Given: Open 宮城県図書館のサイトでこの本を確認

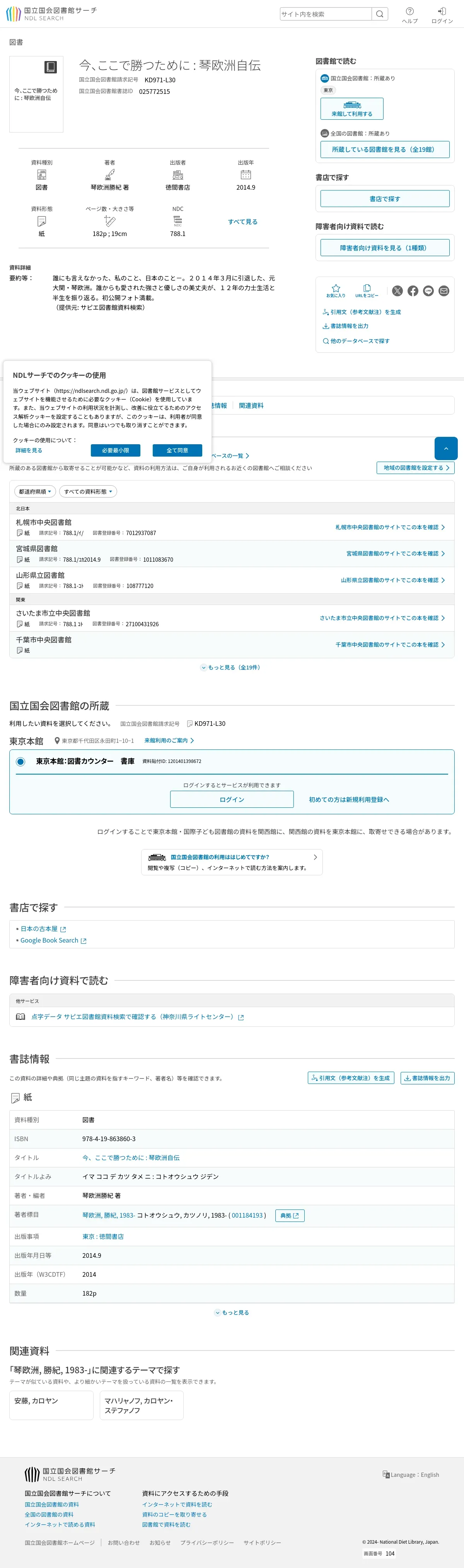Looking at the screenshot, I should (x=396, y=554).
